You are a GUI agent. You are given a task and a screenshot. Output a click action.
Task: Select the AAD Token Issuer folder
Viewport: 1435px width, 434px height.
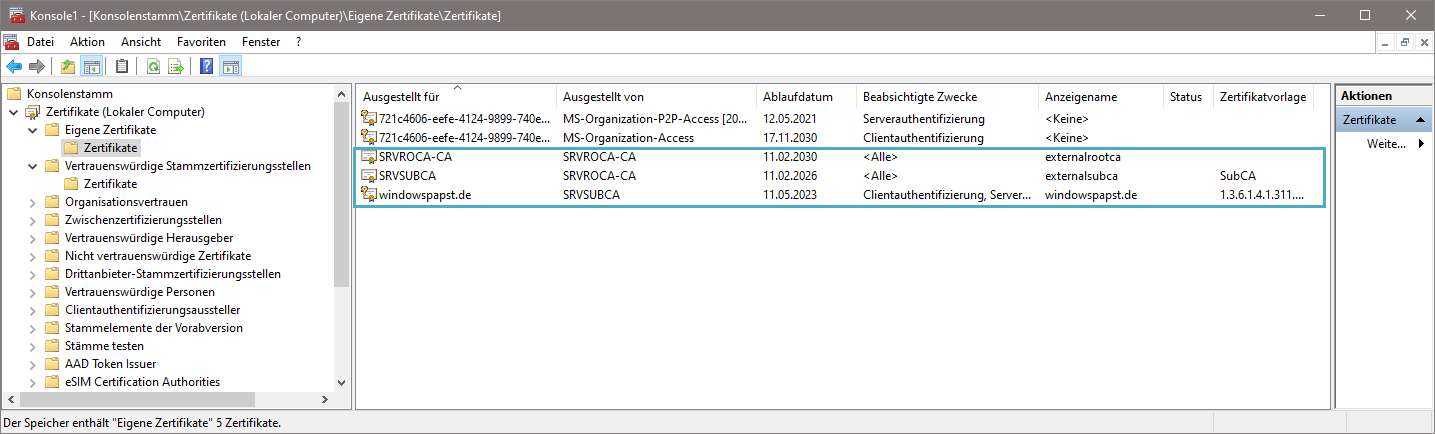coord(110,364)
